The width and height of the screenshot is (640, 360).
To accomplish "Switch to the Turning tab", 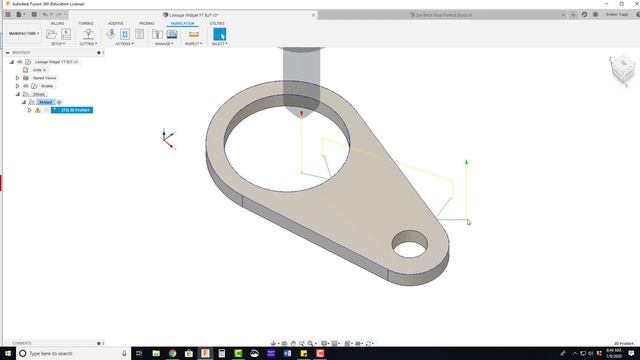I will click(x=86, y=23).
